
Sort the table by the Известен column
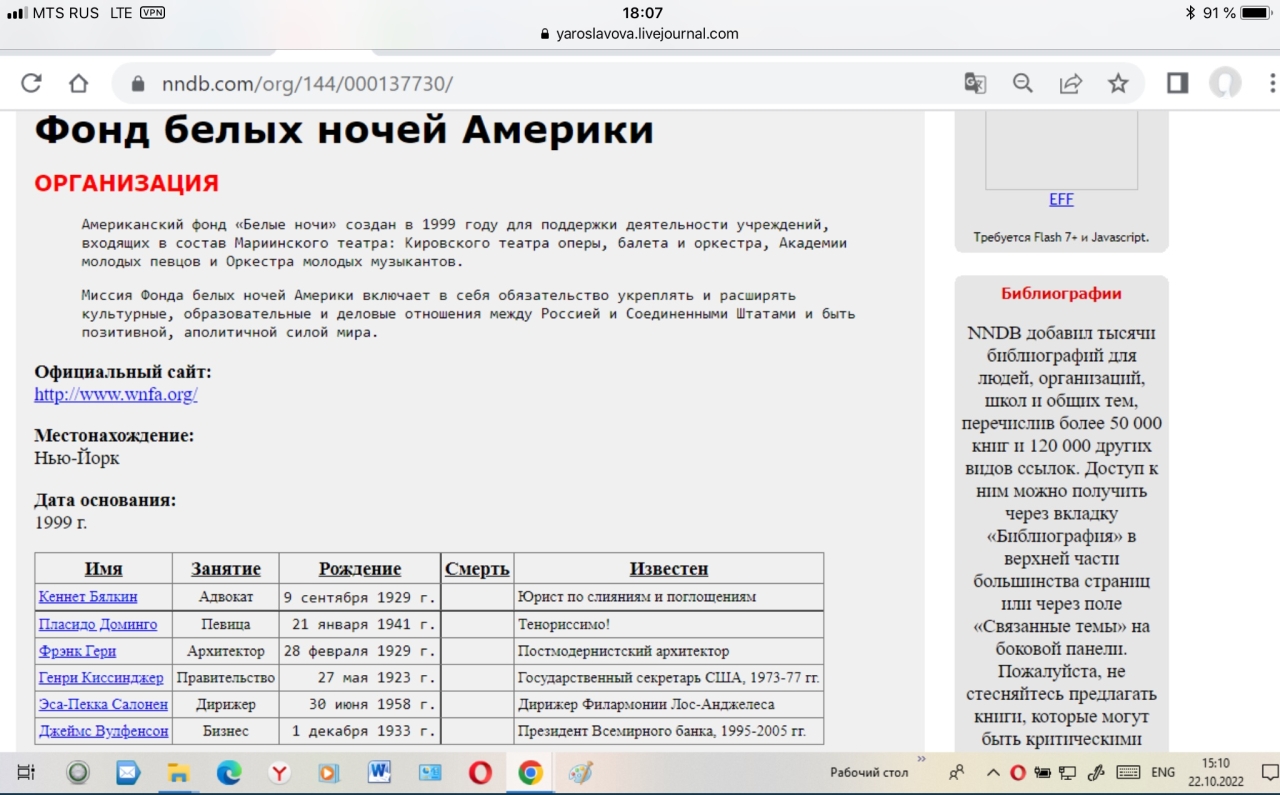[x=669, y=568]
